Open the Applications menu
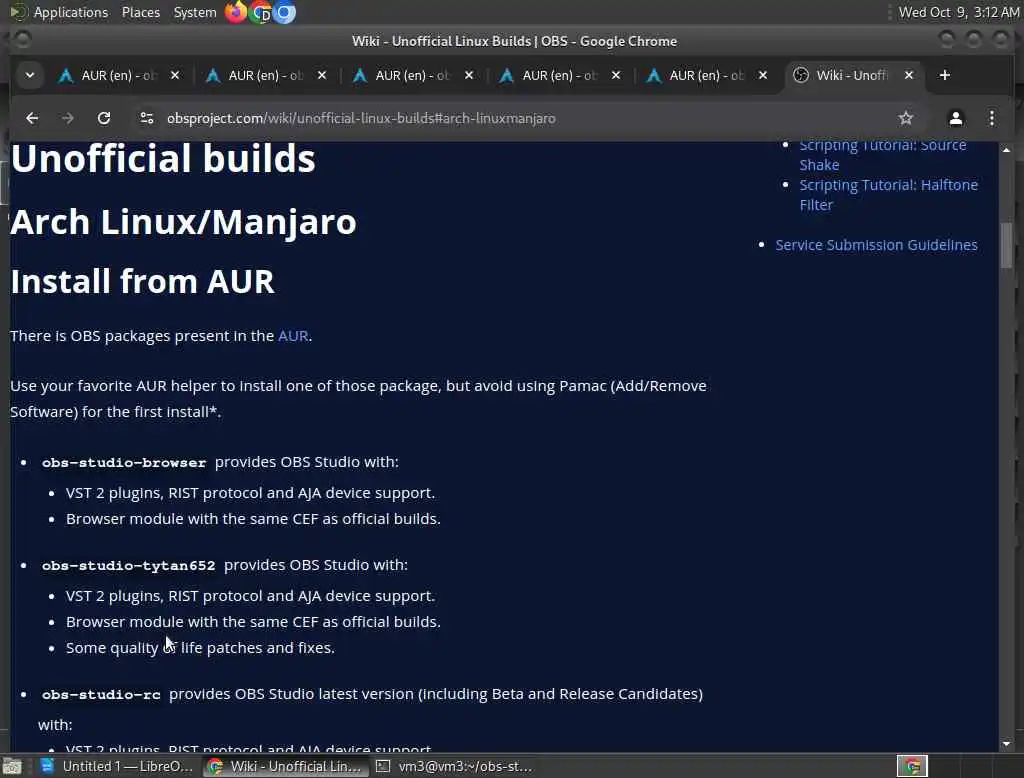The width and height of the screenshot is (1024, 778). 71,12
